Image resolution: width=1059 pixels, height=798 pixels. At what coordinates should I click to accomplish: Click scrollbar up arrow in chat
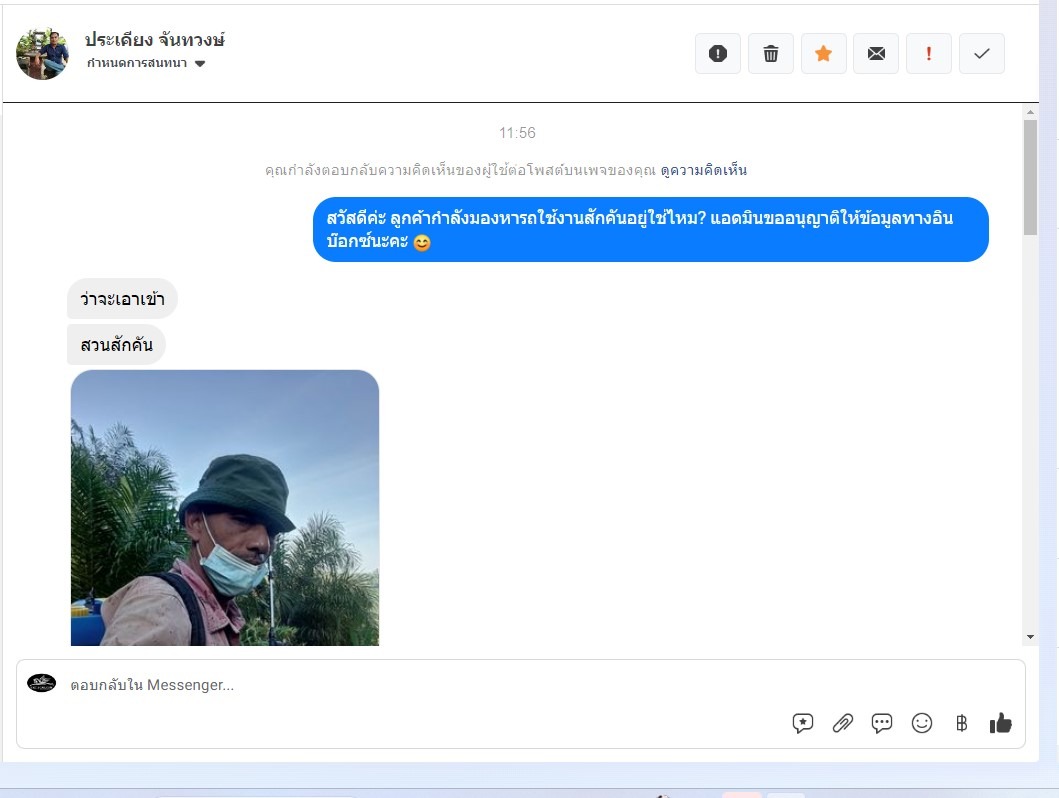pyautogui.click(x=1030, y=112)
